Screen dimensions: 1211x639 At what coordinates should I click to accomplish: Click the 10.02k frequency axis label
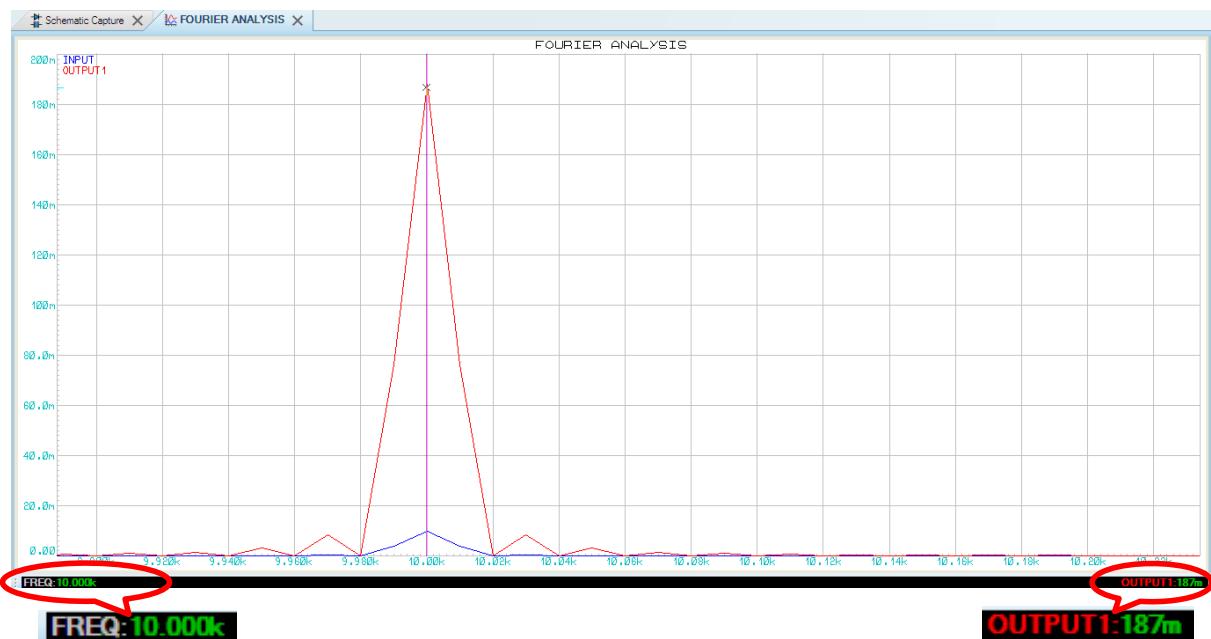[493, 562]
